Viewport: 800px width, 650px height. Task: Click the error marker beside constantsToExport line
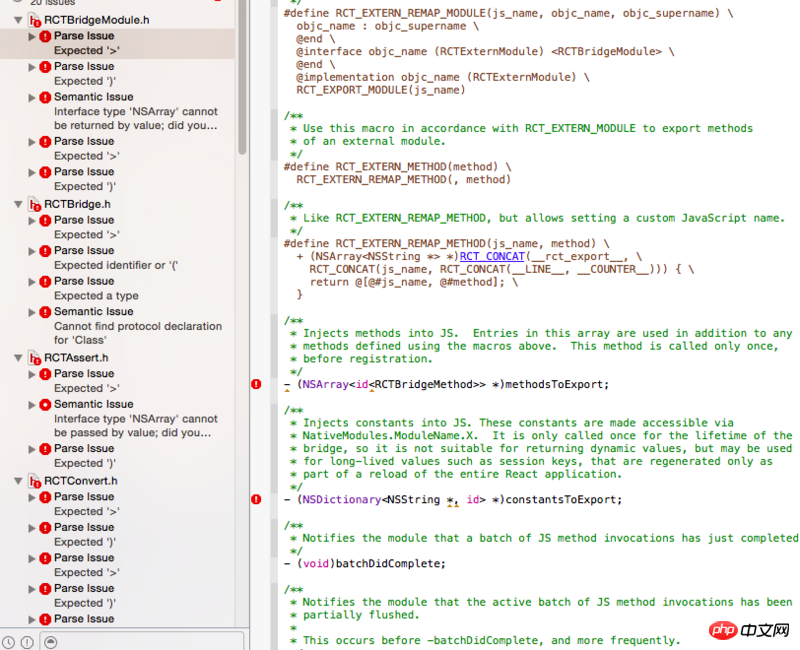pos(256,499)
